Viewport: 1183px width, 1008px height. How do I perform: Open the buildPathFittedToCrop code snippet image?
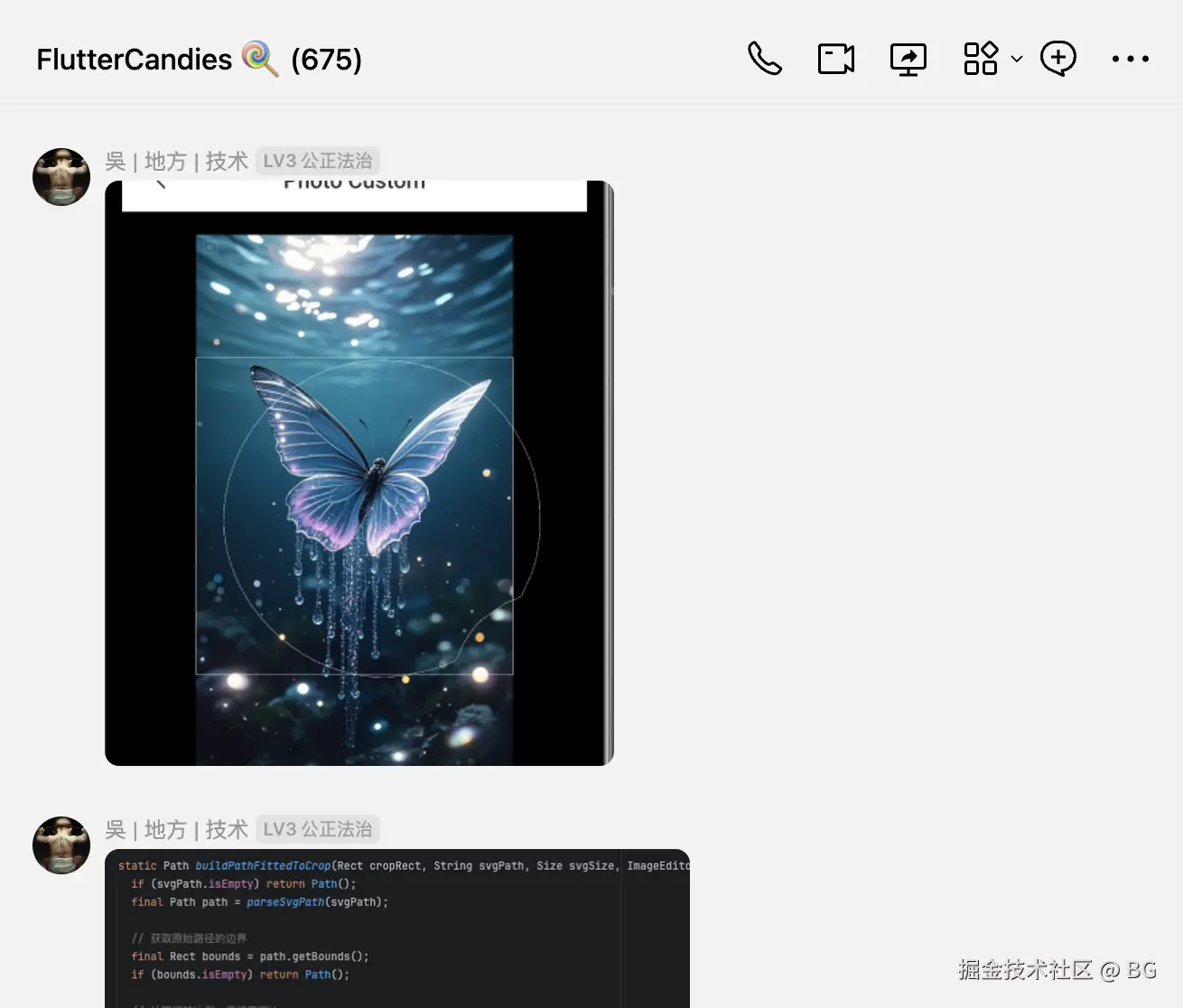397,929
